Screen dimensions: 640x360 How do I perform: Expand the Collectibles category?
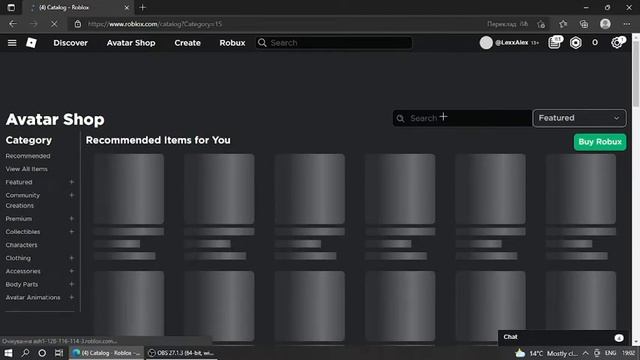71,231
